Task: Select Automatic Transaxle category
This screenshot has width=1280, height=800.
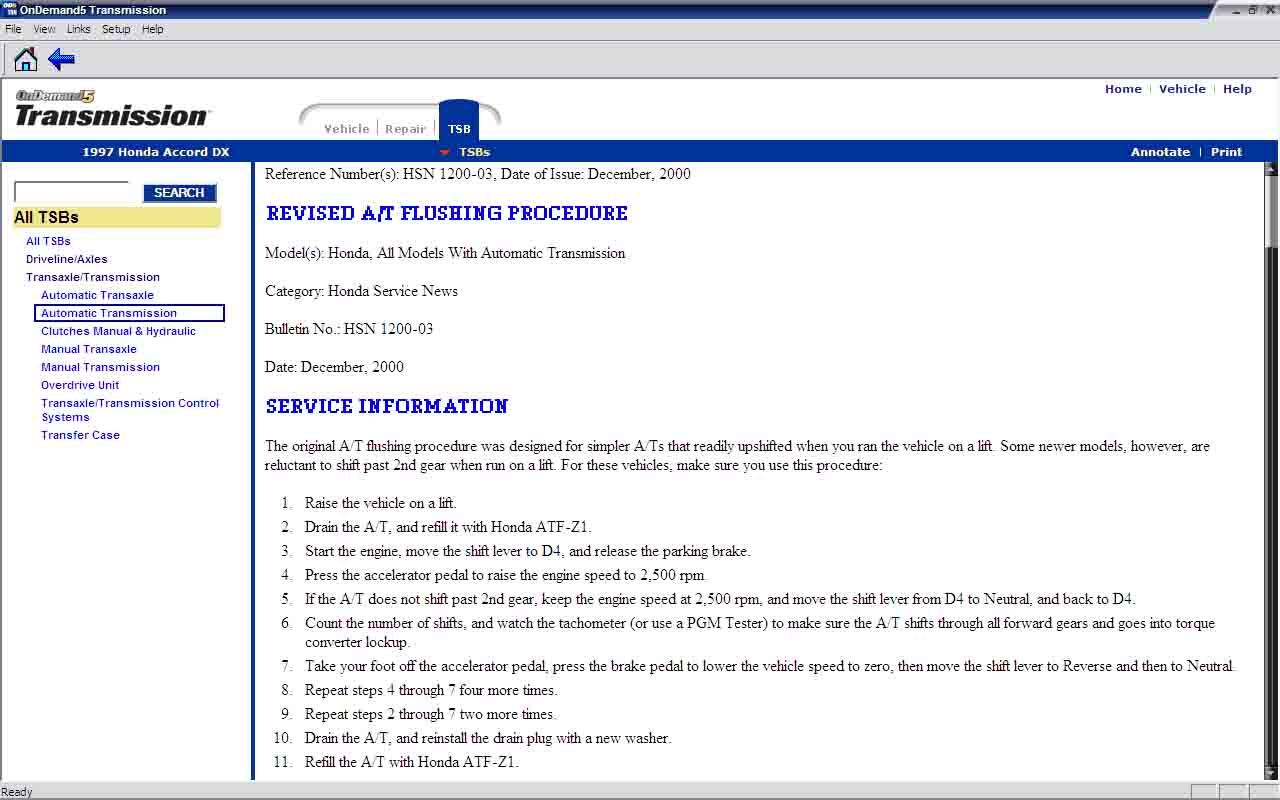Action: [97, 295]
